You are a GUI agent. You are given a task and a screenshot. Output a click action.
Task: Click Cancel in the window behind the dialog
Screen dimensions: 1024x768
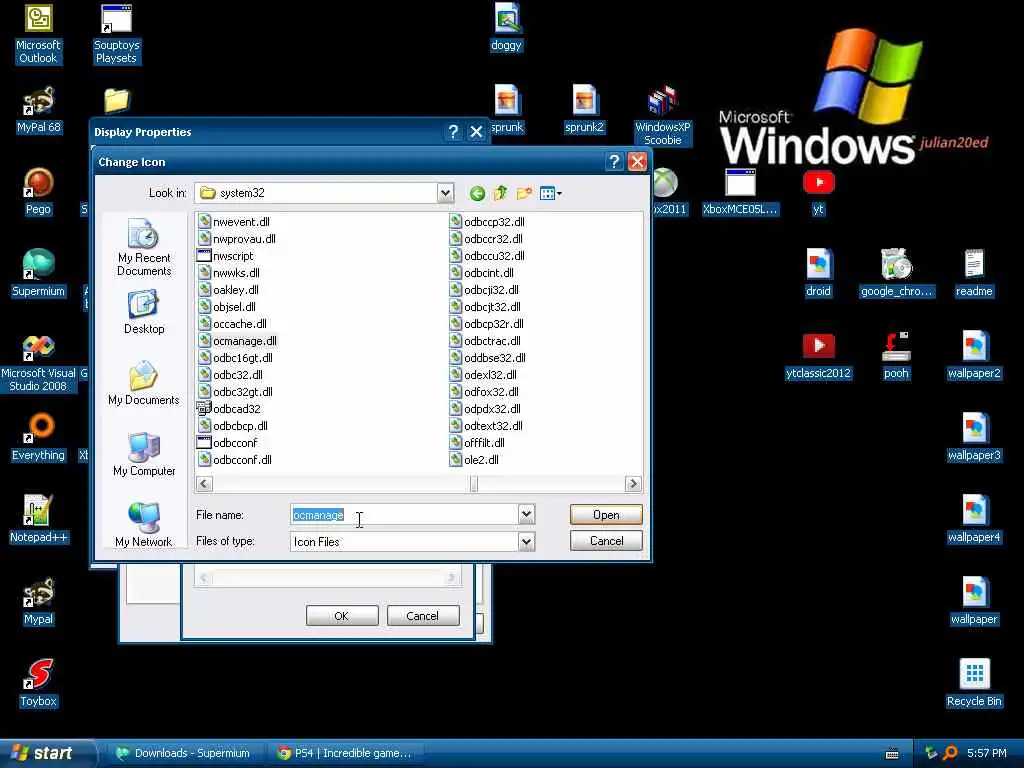point(423,616)
